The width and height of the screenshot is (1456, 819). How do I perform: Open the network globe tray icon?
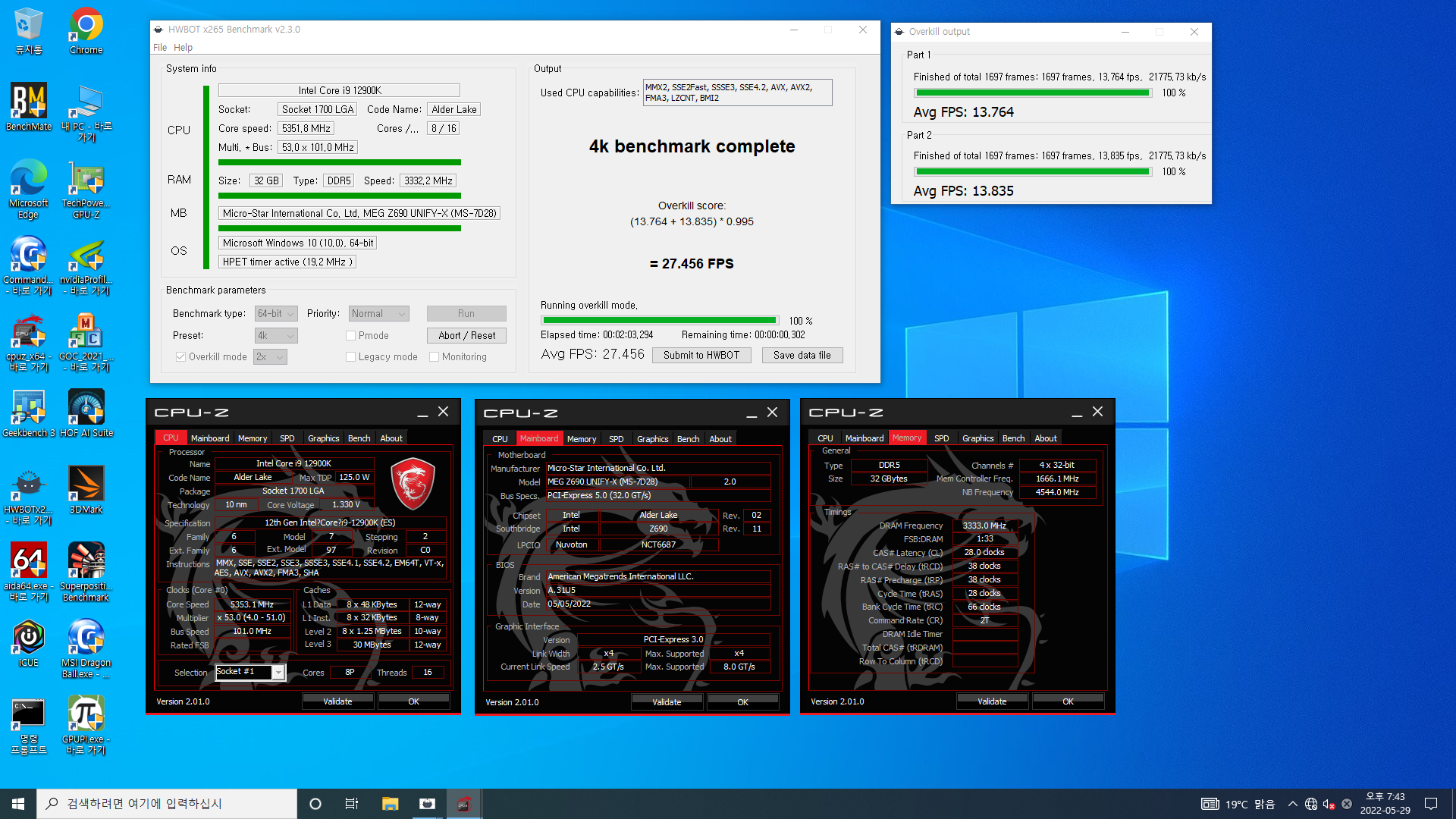click(1311, 804)
